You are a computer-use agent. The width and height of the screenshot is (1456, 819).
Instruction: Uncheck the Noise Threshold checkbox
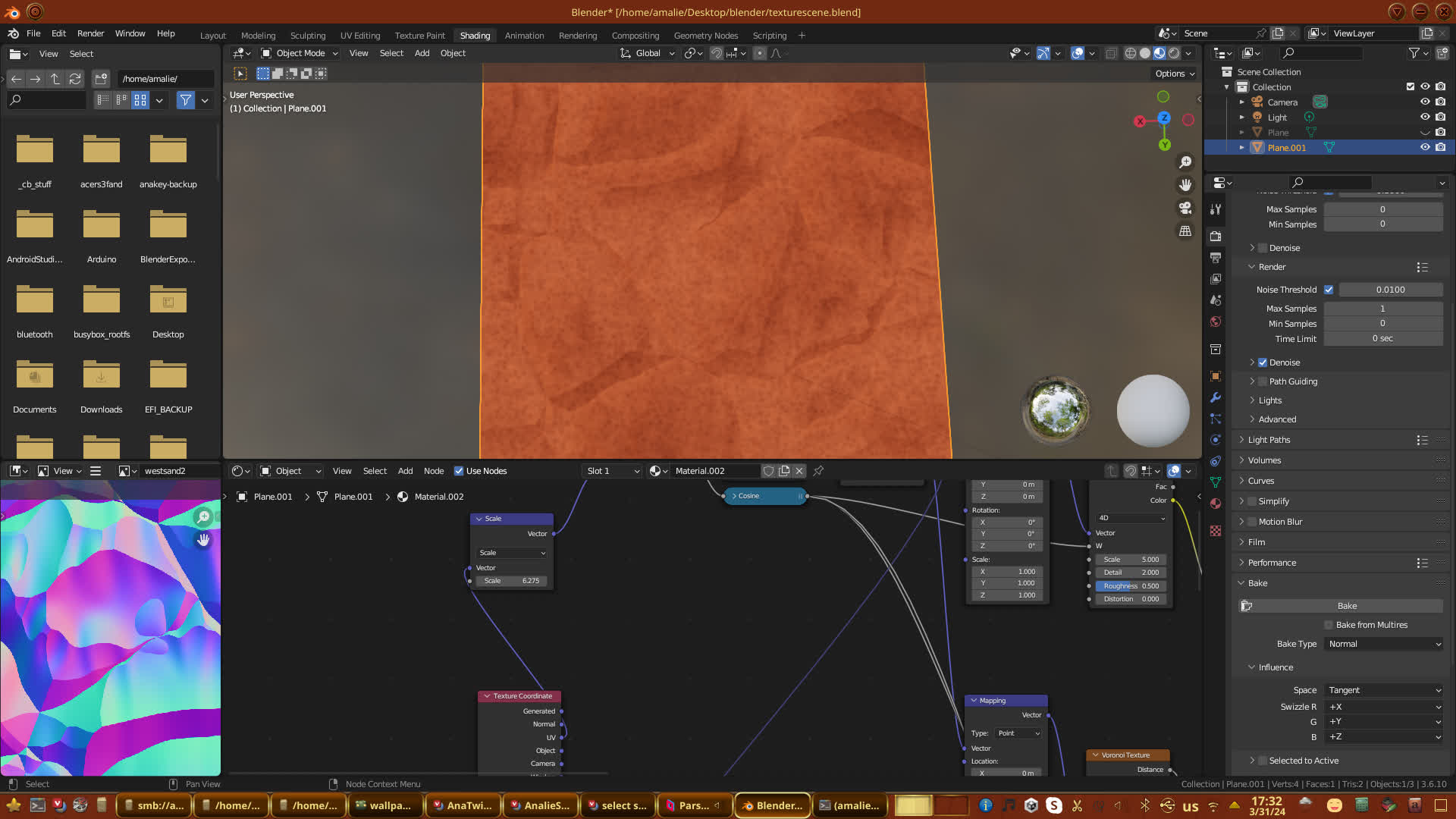click(x=1329, y=290)
